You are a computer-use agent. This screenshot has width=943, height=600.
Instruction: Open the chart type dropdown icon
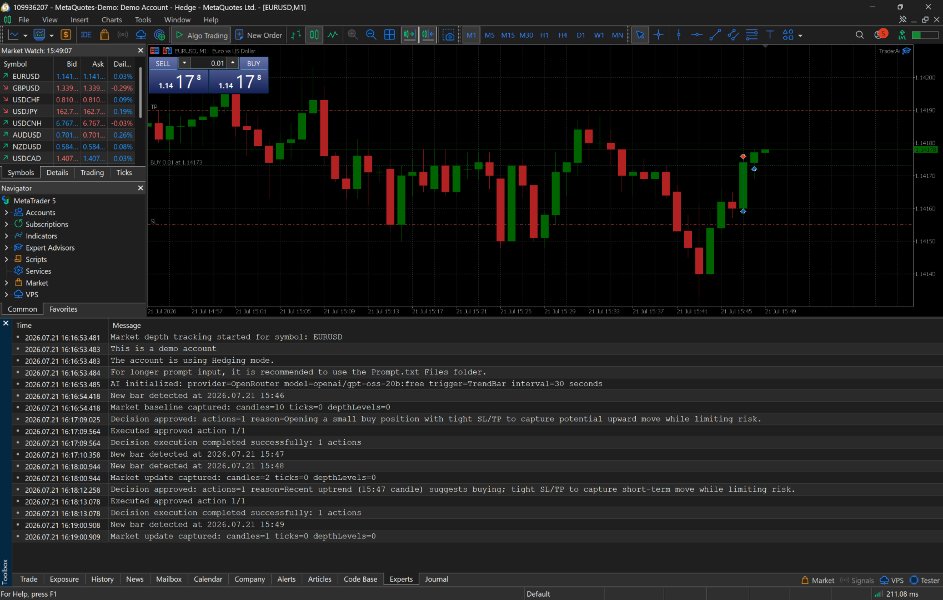13,35
